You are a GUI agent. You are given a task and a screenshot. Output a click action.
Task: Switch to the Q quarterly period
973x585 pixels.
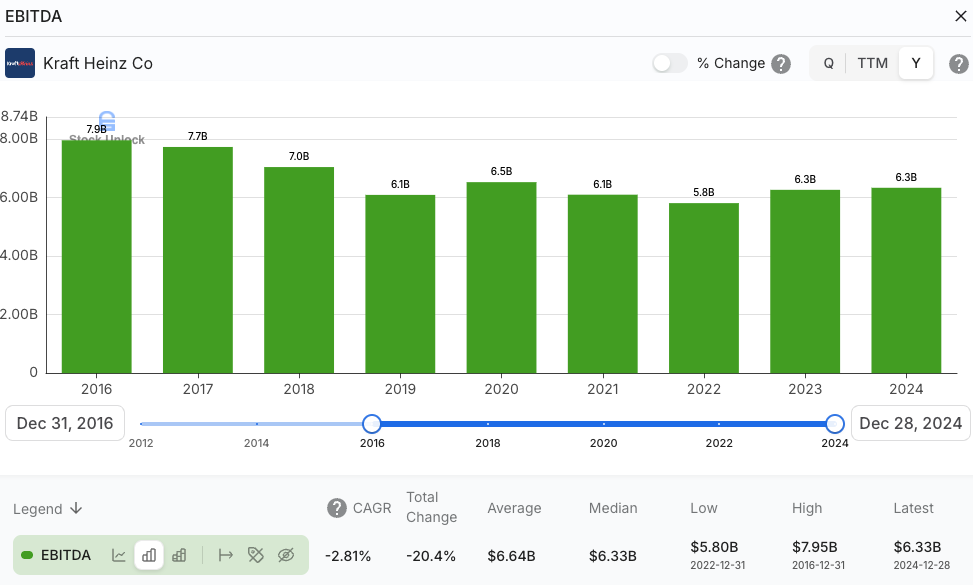(x=828, y=63)
